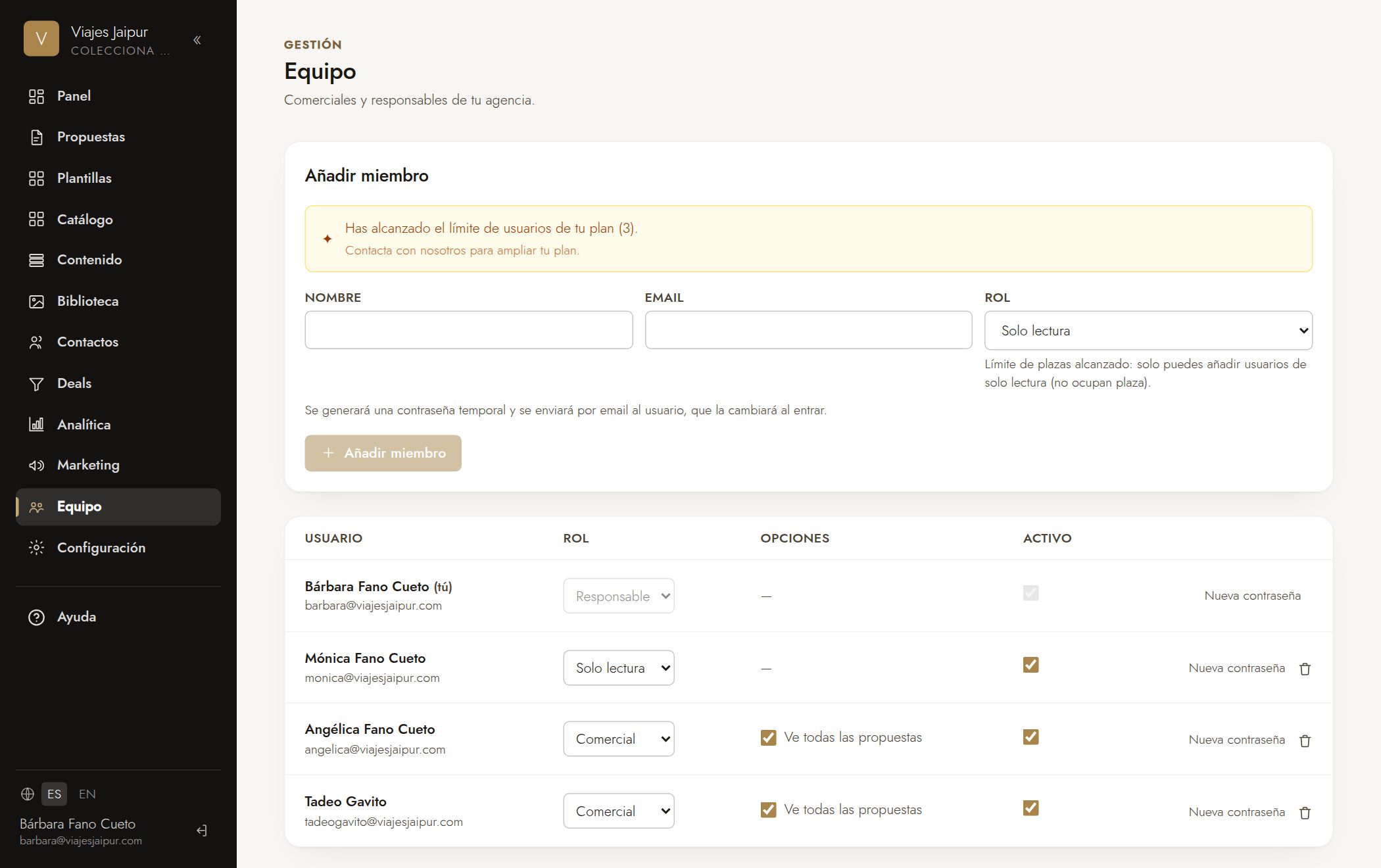This screenshot has height=868, width=1381.
Task: Click 'Contacta con nosotros para ampliar tu plan' text
Action: tap(462, 251)
